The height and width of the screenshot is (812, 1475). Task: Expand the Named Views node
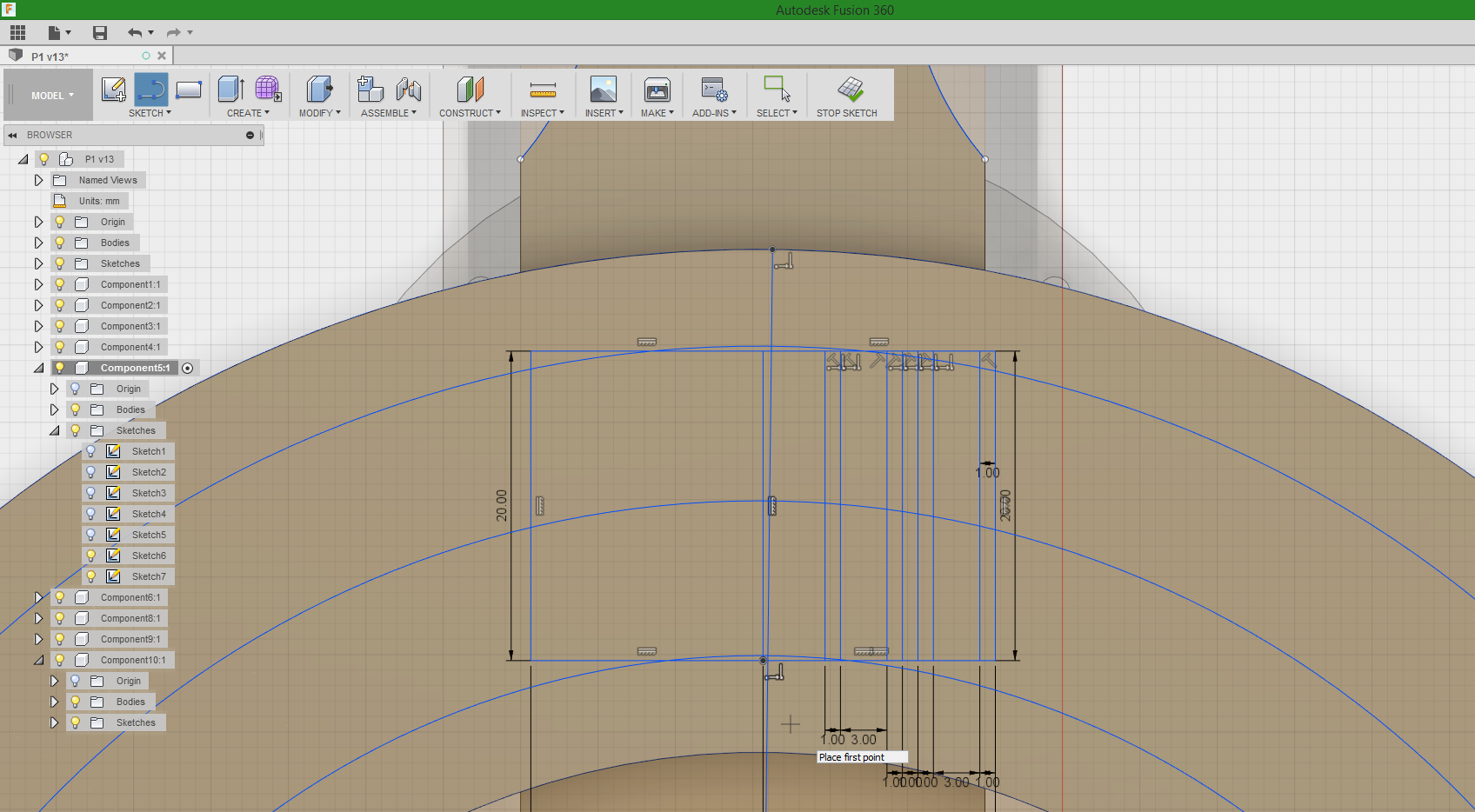point(38,180)
